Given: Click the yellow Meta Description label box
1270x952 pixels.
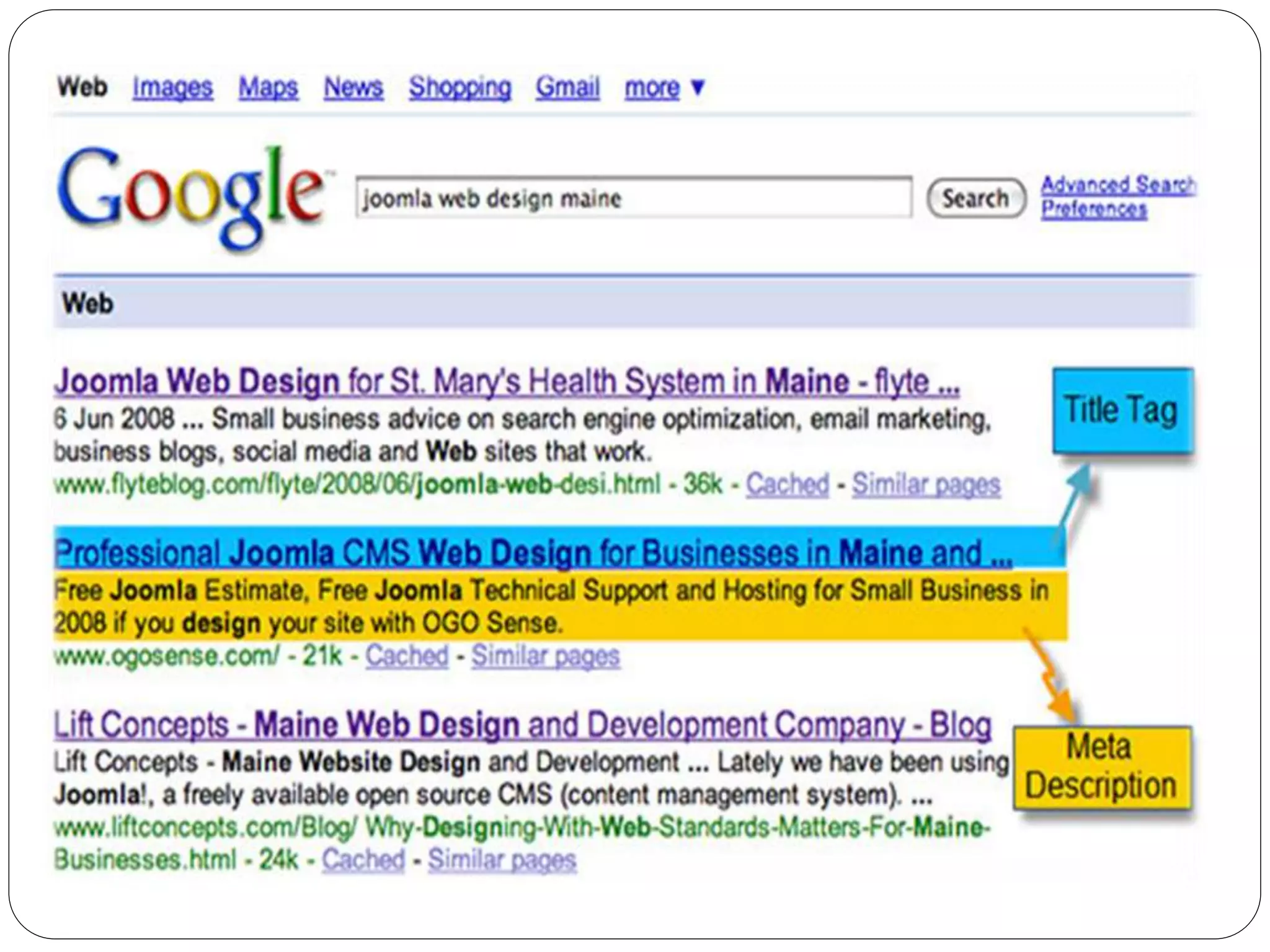Looking at the screenshot, I should click(1101, 767).
